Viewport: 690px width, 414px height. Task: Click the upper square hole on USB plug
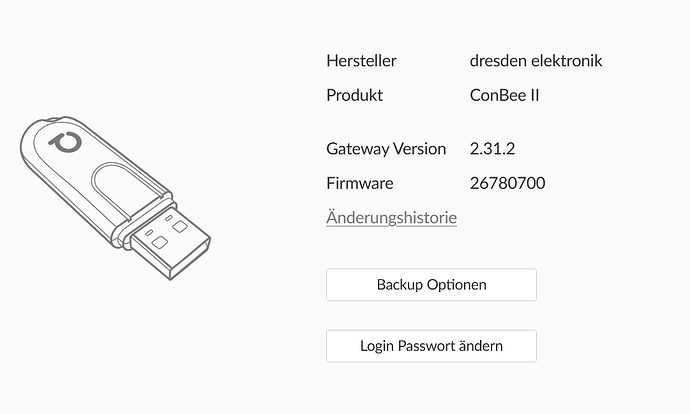[181, 227]
